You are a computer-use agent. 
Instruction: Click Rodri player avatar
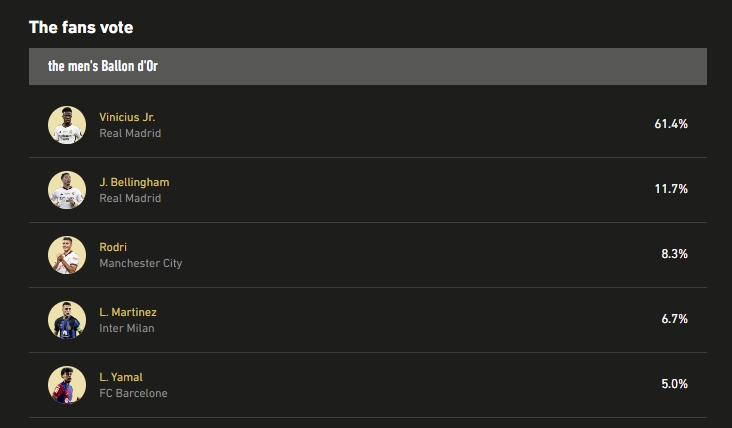67,255
